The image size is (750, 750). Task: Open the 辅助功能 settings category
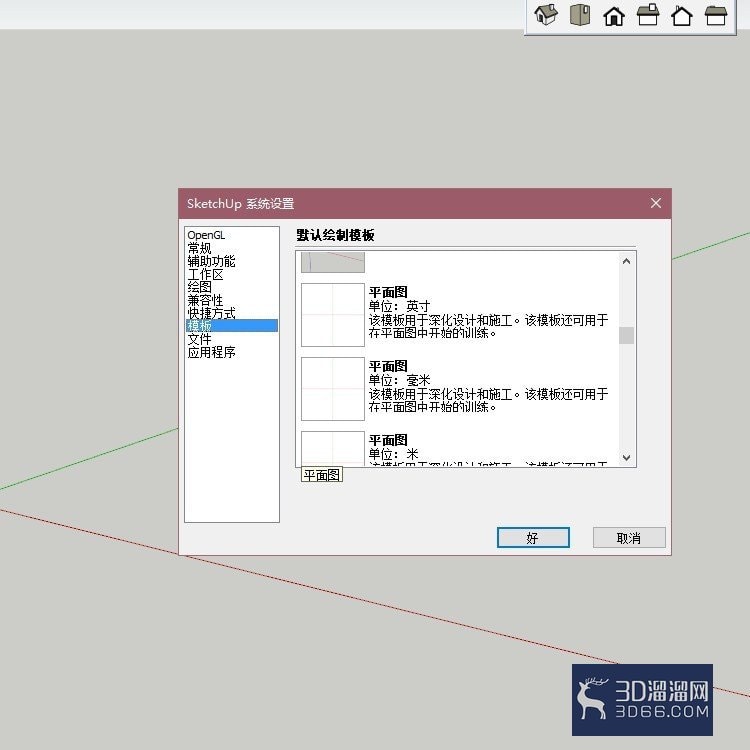coord(211,261)
